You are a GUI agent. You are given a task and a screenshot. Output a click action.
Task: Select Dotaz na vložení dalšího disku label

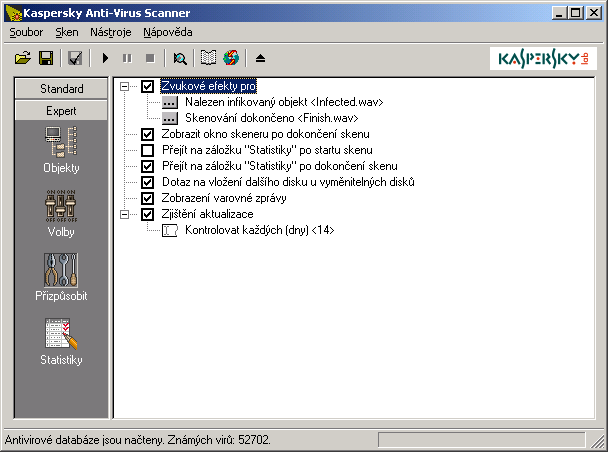tap(288, 182)
